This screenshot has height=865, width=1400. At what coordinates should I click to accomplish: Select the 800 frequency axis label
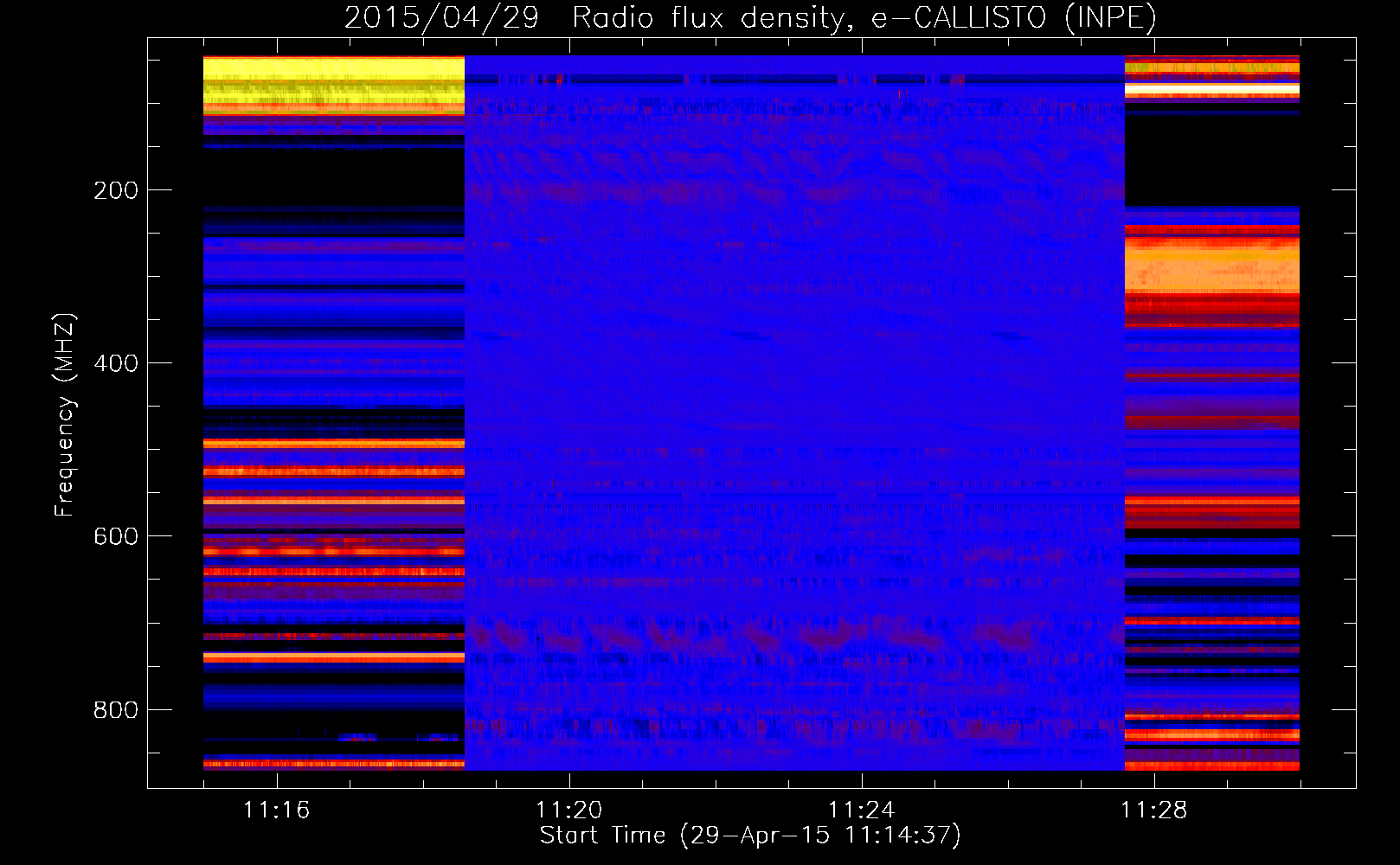point(116,709)
